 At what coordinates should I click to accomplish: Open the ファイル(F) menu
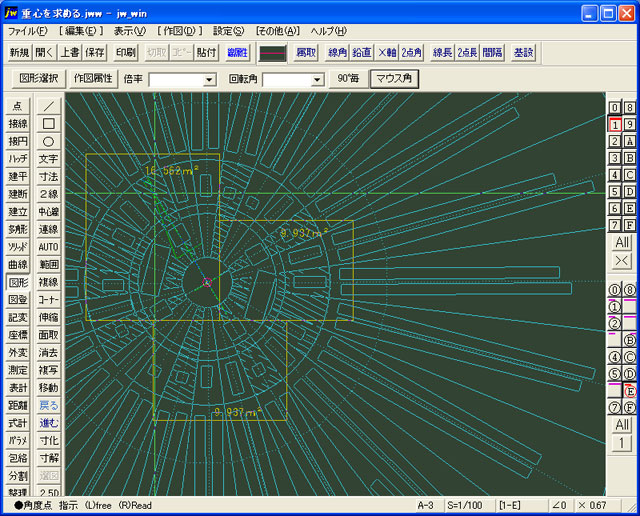(28, 31)
